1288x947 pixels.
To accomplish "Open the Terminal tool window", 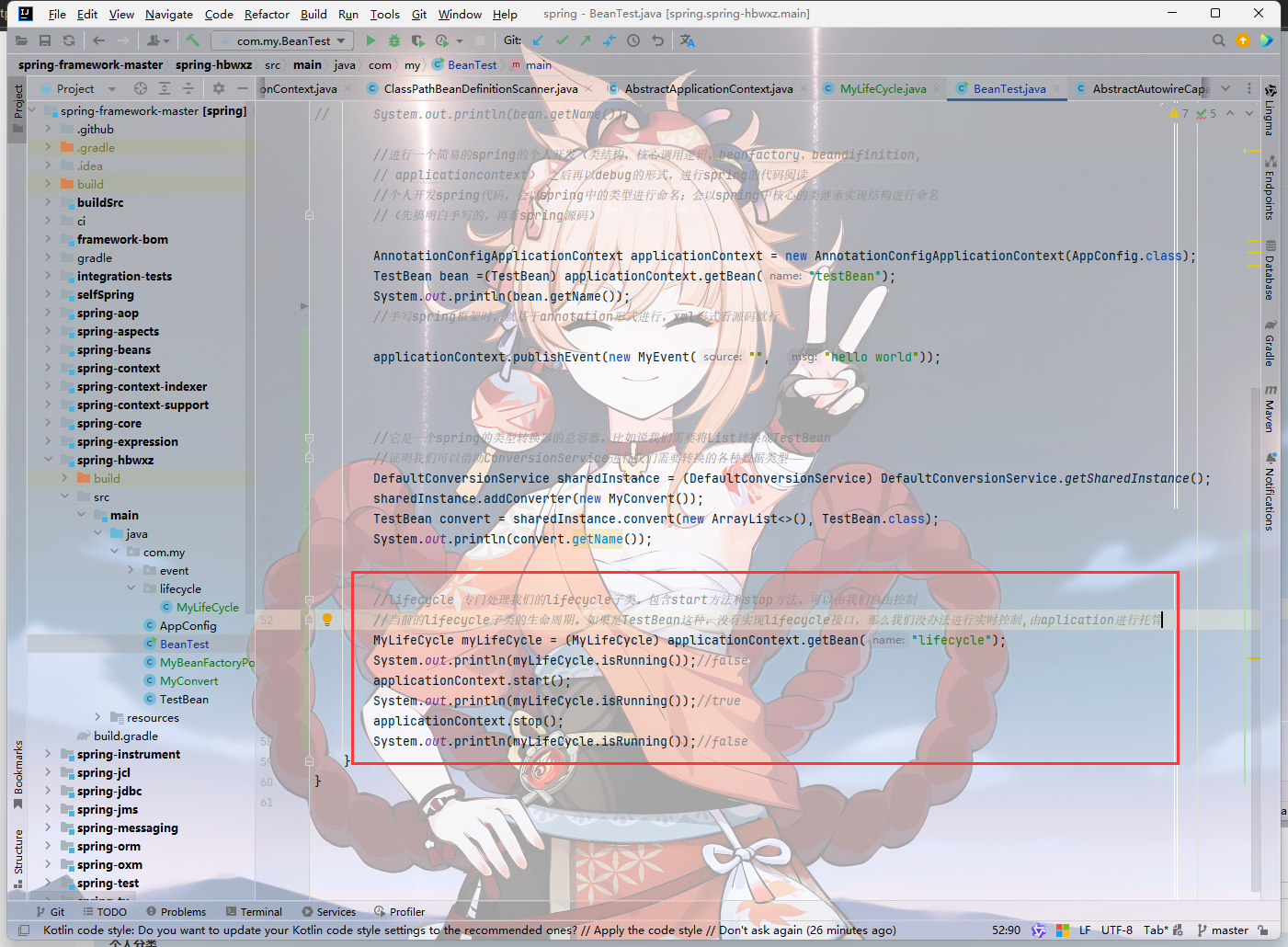I will [254, 911].
